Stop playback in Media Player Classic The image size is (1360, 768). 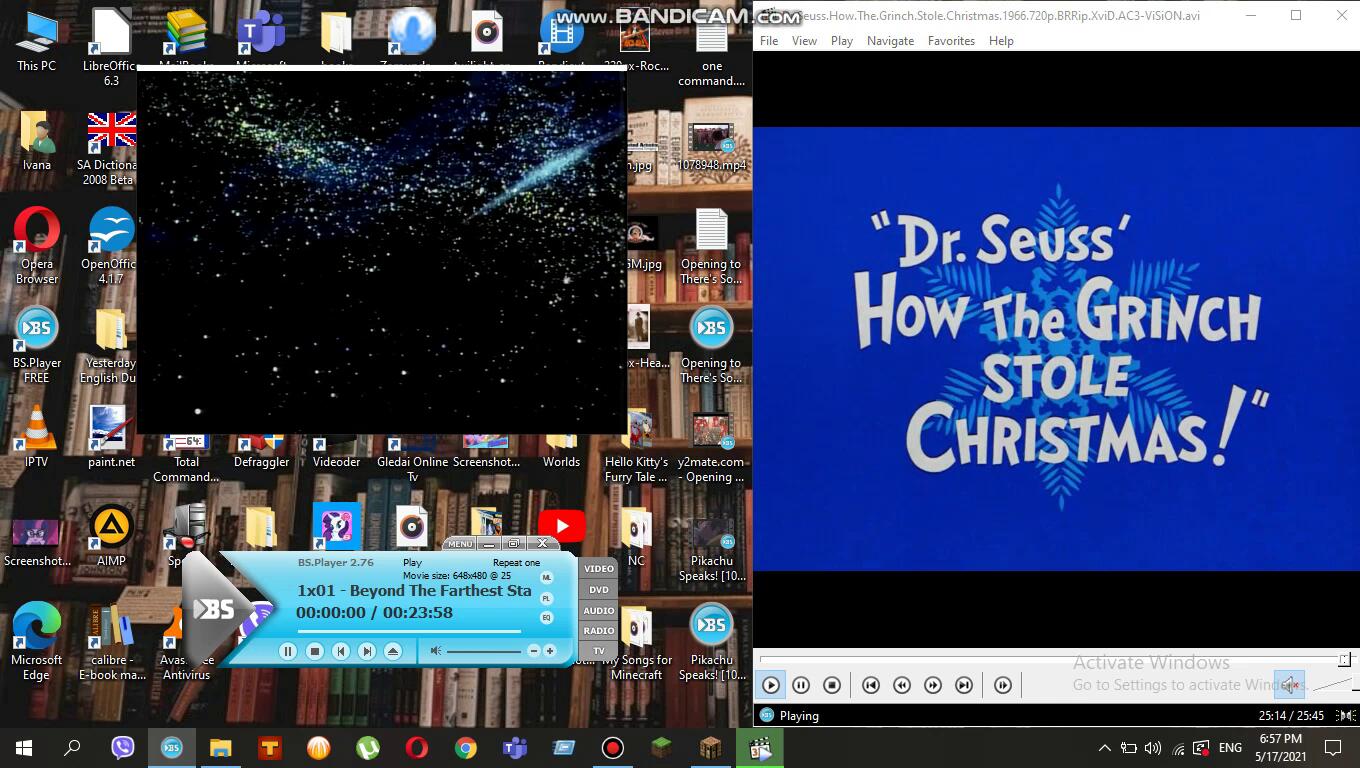[832, 685]
